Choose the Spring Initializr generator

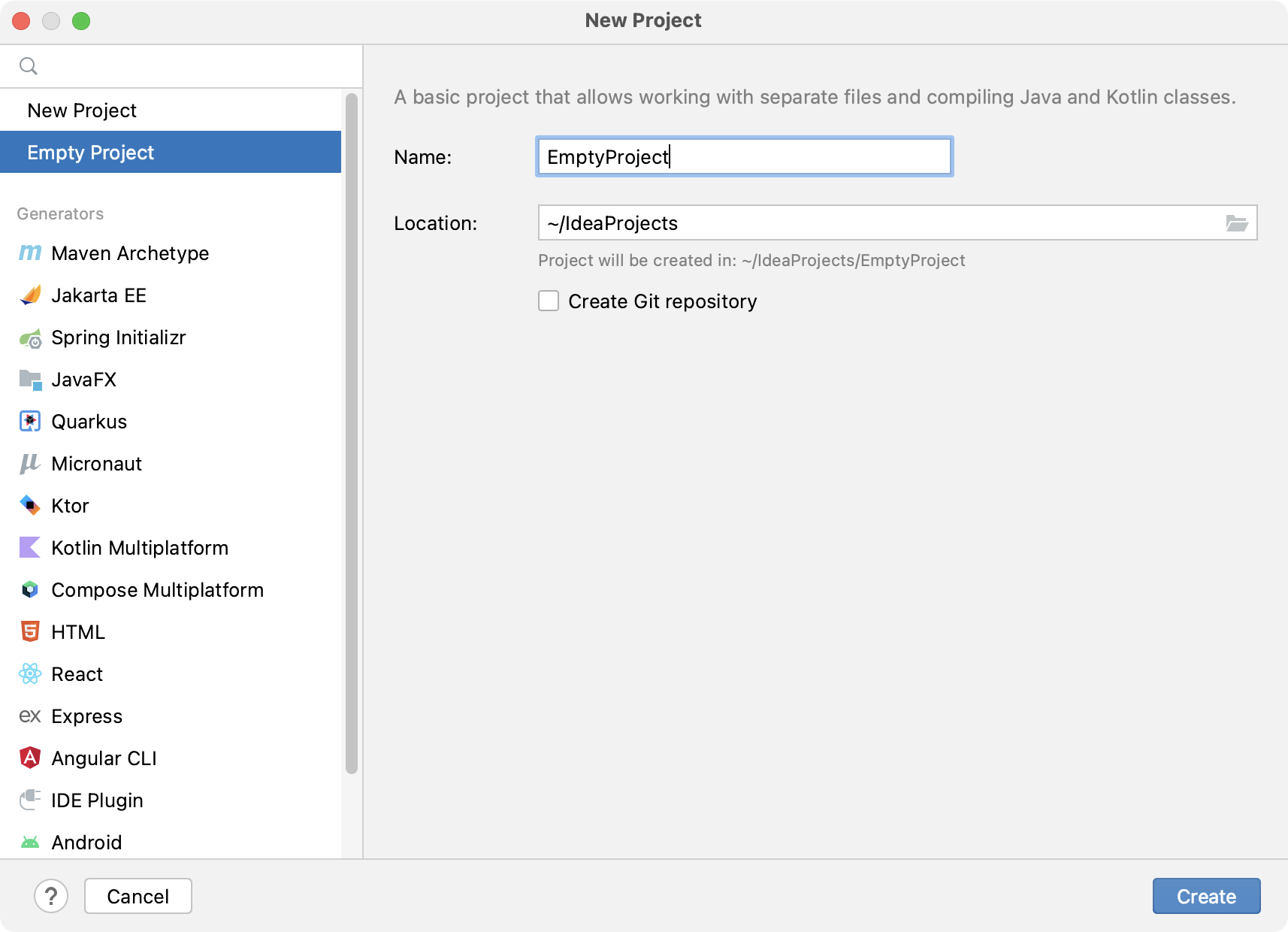171,337
